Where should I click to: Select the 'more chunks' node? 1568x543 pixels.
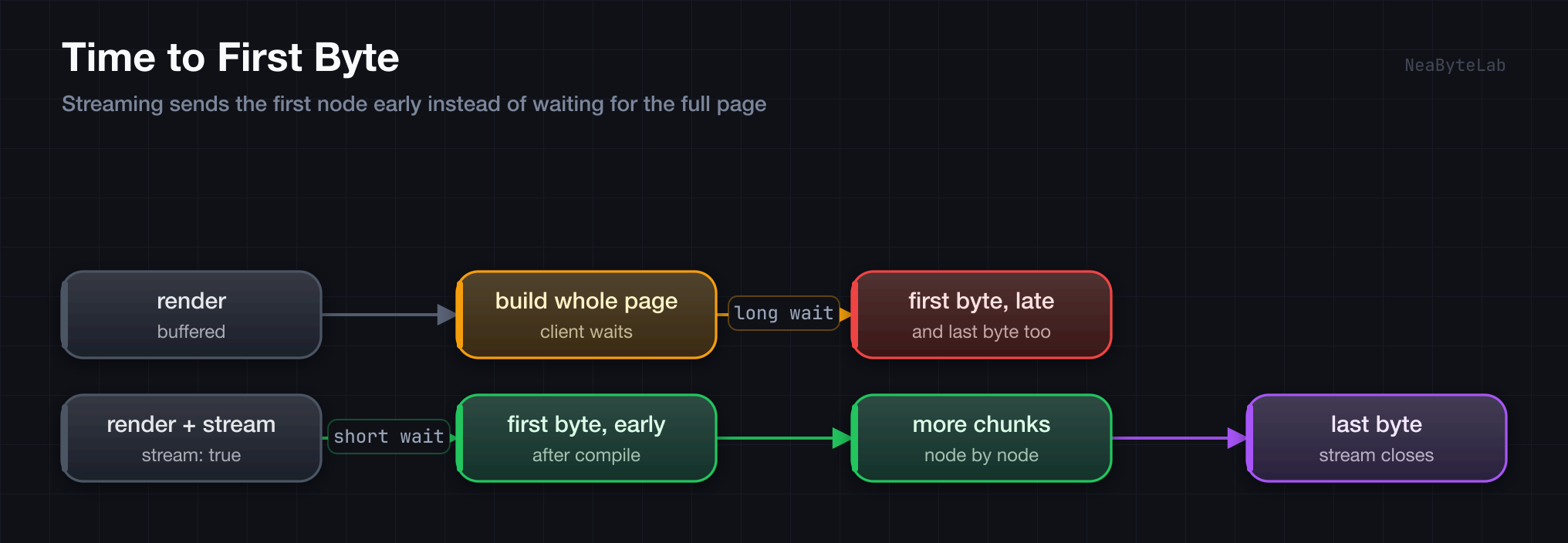[982, 438]
